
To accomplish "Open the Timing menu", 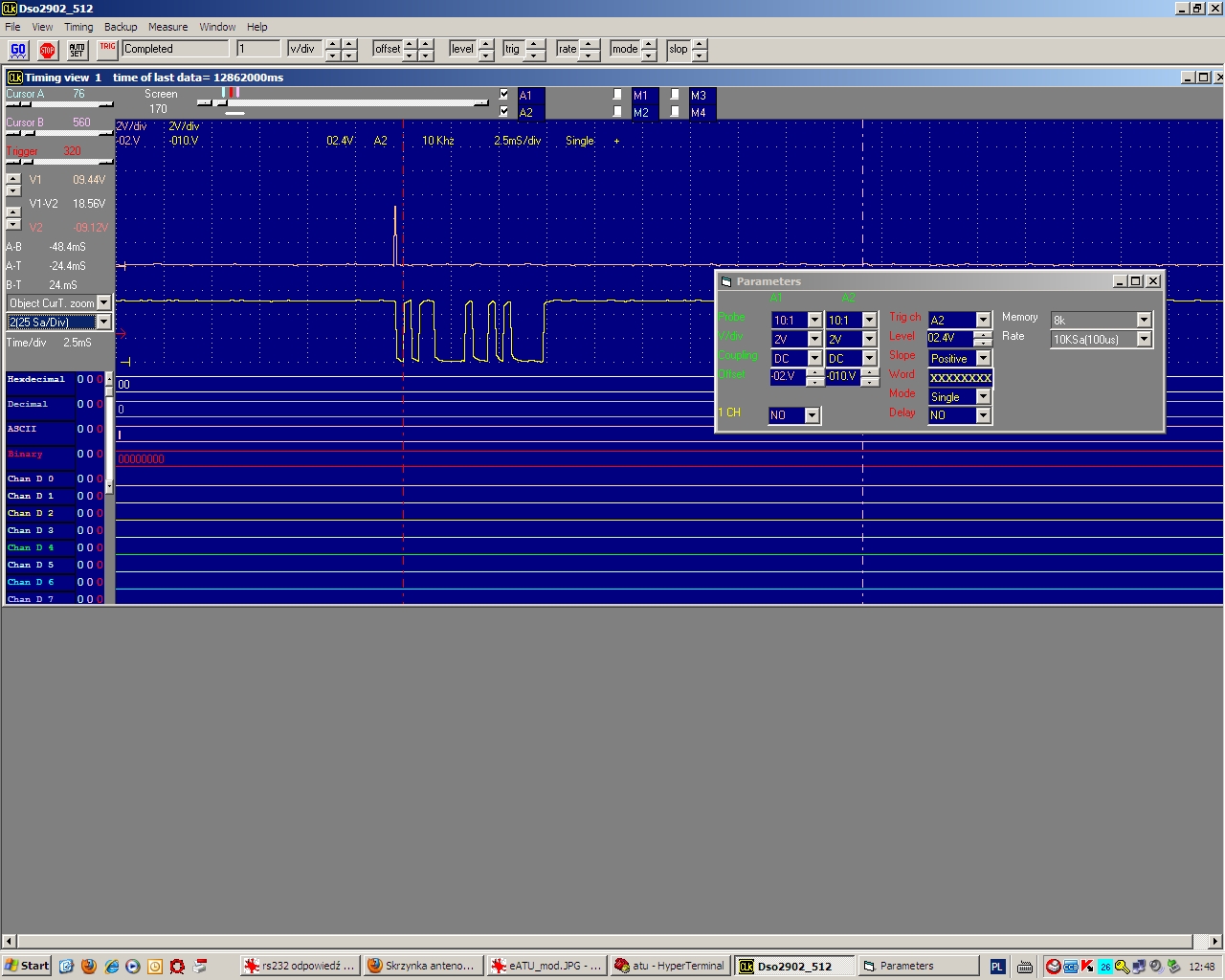I will (78, 27).
